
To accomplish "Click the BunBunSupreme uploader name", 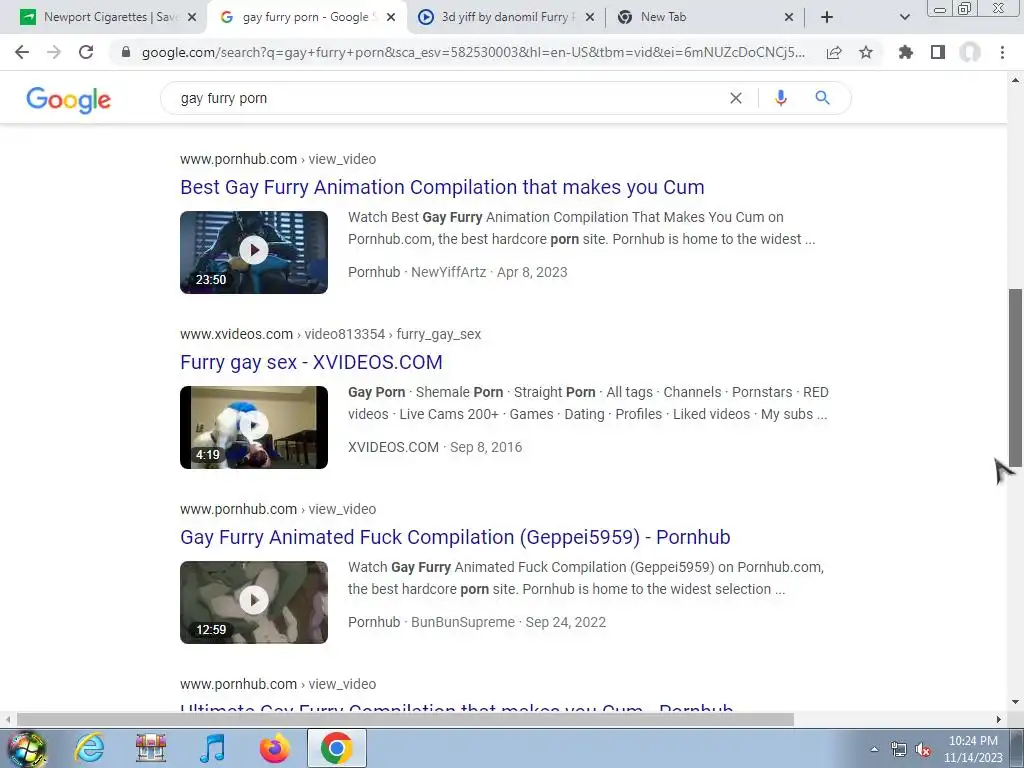I will [x=463, y=622].
